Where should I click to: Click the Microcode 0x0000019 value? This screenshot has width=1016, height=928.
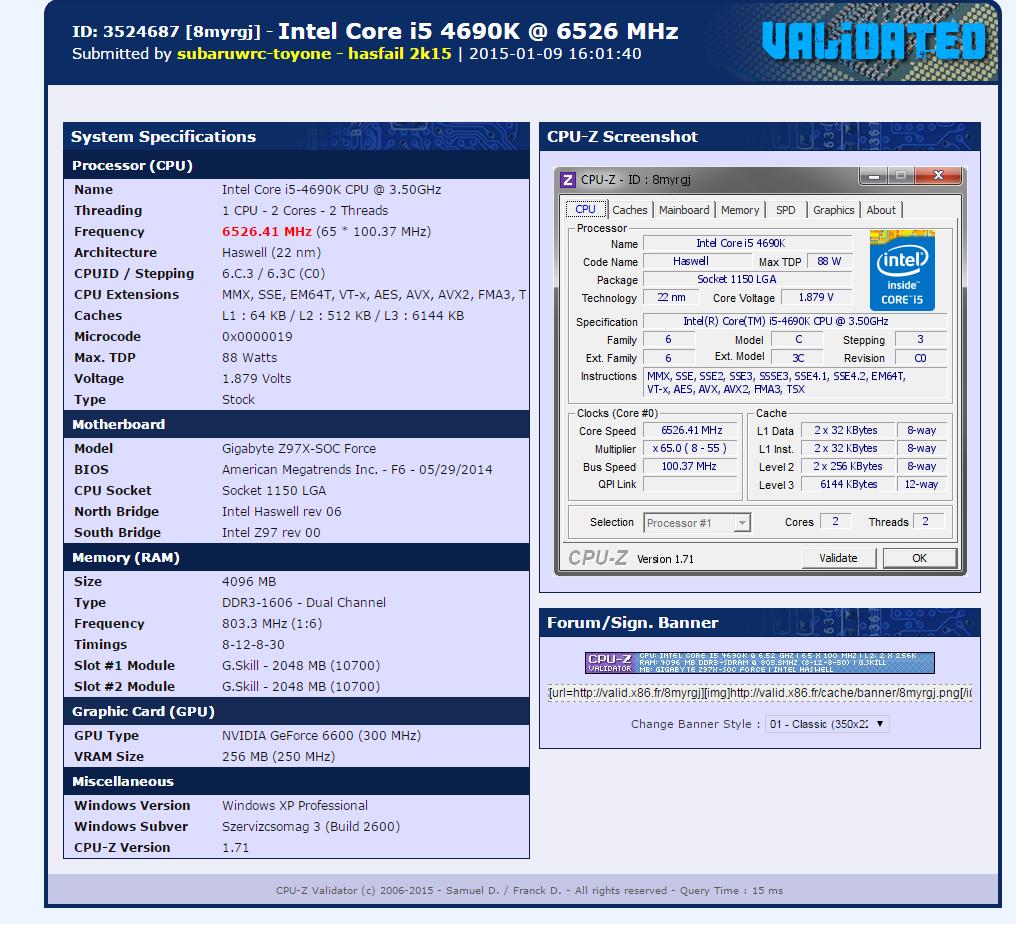click(257, 337)
